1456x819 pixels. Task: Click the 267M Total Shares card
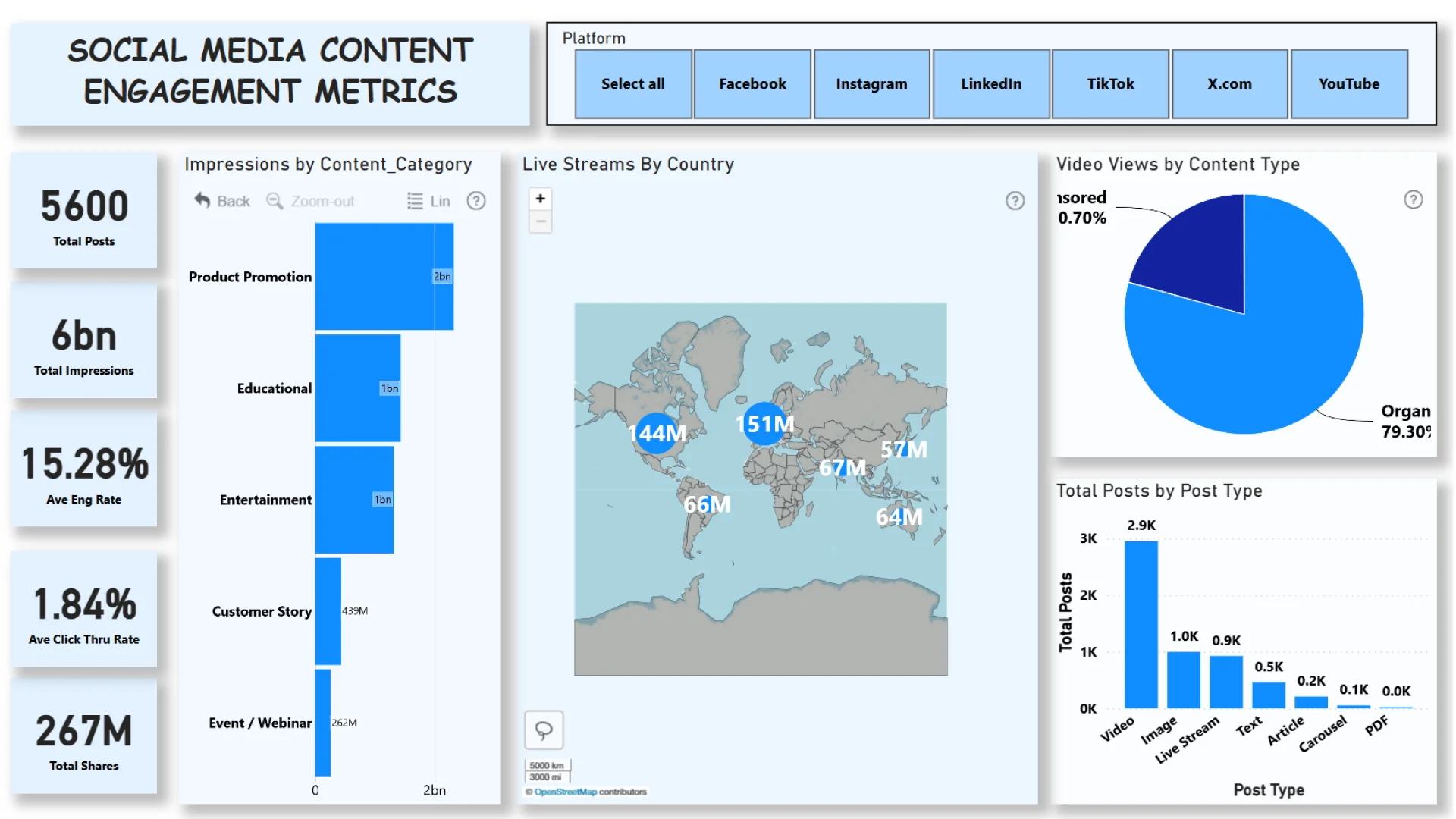(84, 737)
